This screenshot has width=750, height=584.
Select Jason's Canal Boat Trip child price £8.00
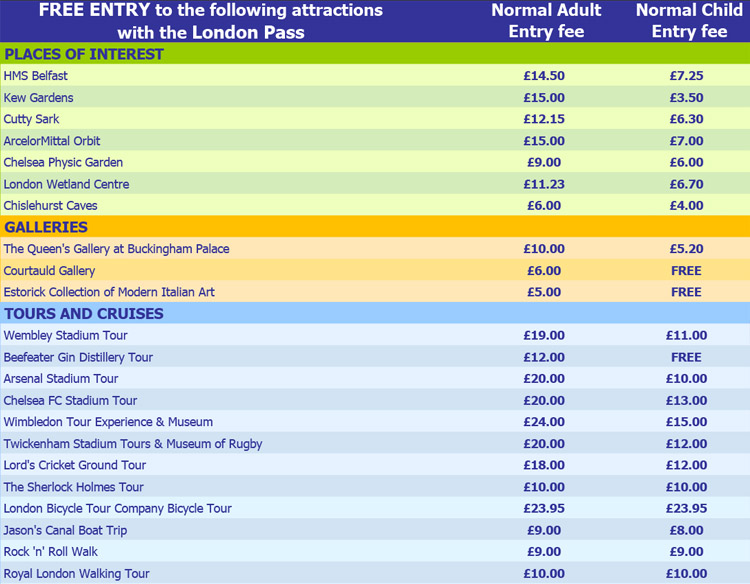tap(687, 530)
